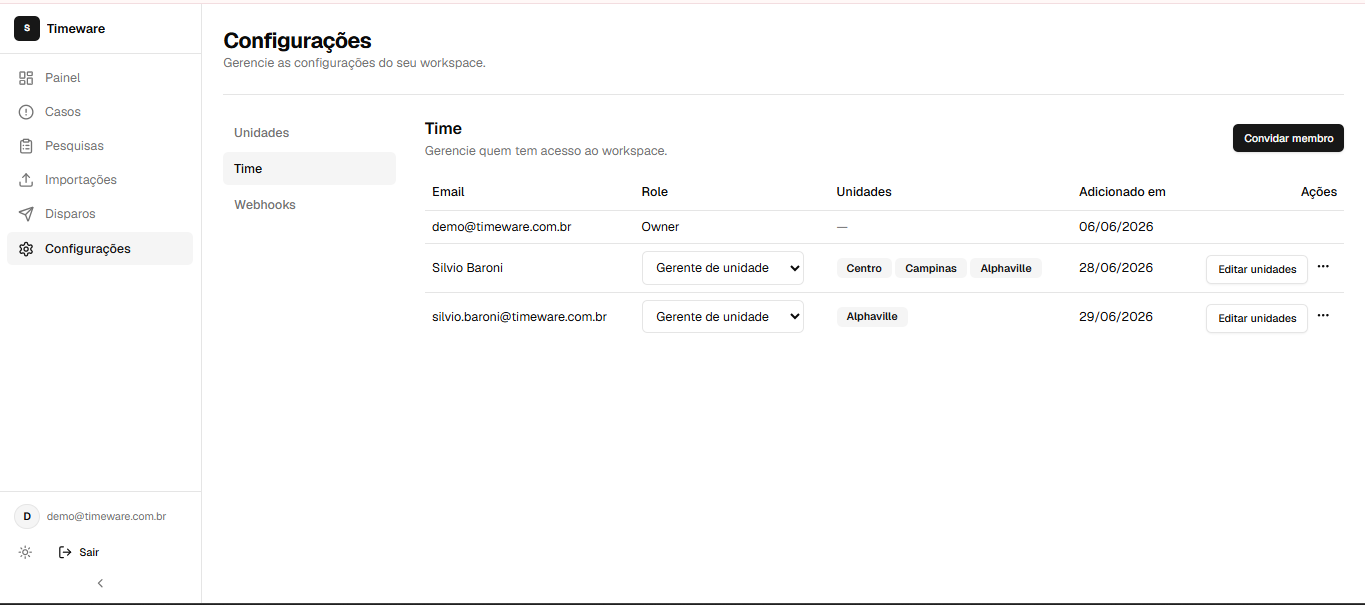Click the date 06/06/2026
Image resolution: width=1365 pixels, height=605 pixels.
click(x=1116, y=227)
